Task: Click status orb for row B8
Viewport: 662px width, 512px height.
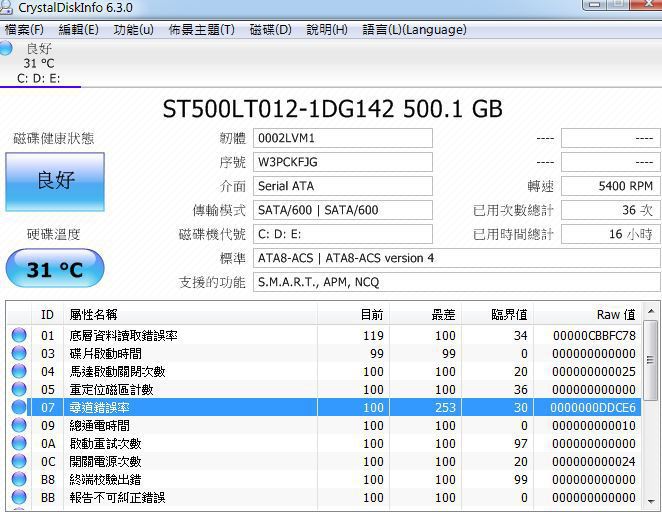Action: coord(19,479)
